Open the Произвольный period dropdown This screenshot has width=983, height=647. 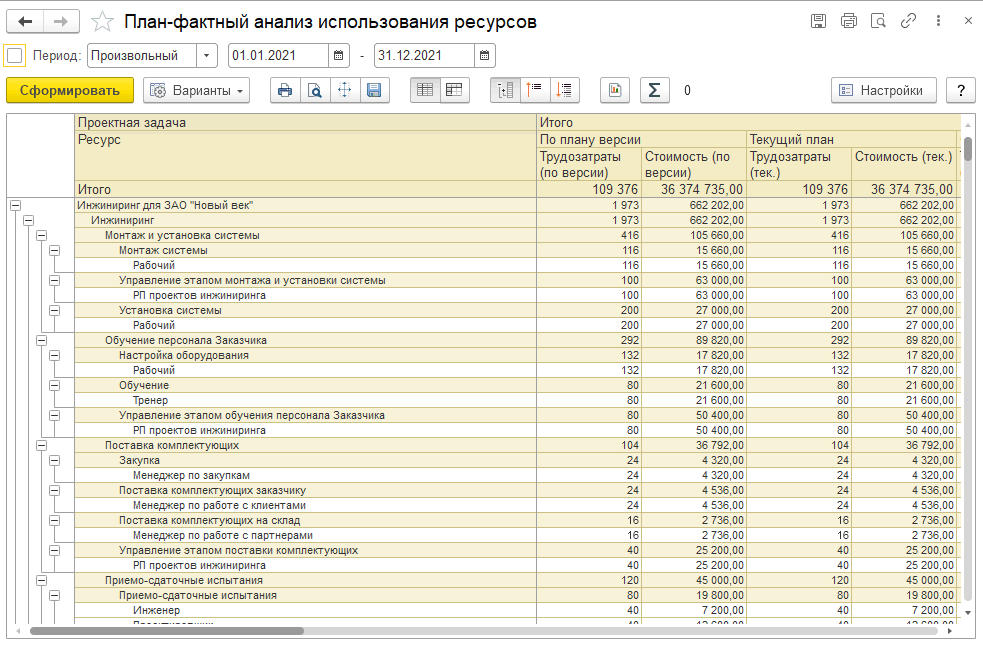206,56
